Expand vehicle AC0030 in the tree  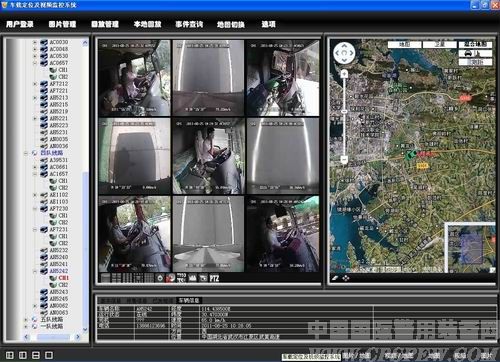coord(35,42)
